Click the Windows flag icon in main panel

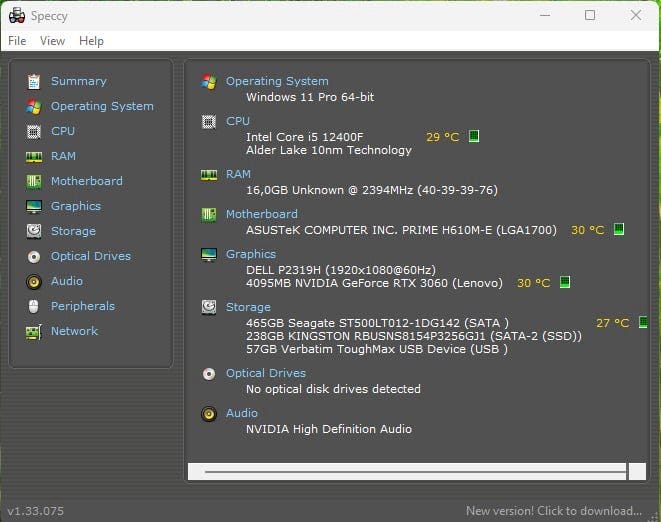(x=209, y=81)
